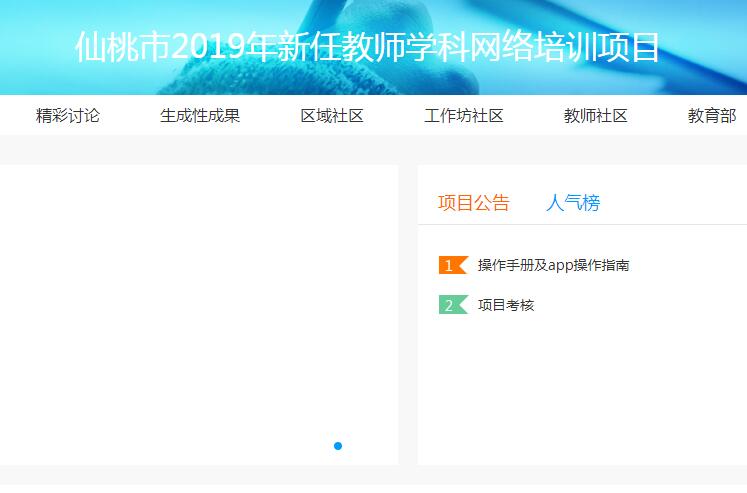747x493 pixels.
Task: Switch to the 项目公告 tab
Action: point(474,203)
